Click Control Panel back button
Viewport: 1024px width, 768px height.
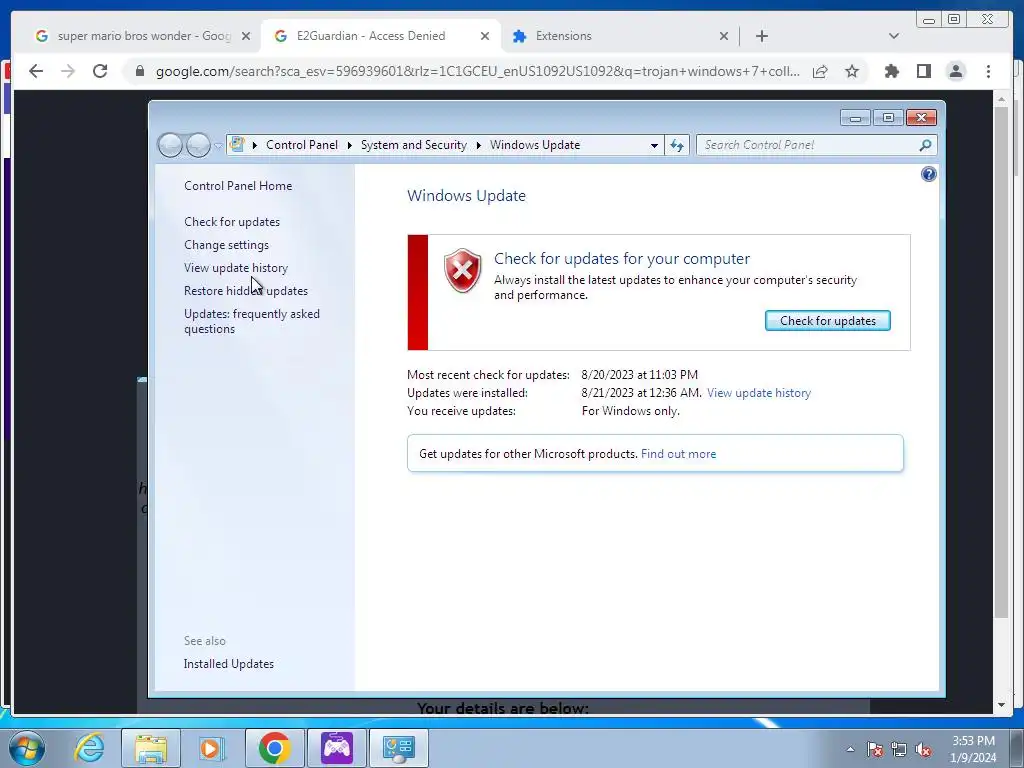[x=170, y=145]
